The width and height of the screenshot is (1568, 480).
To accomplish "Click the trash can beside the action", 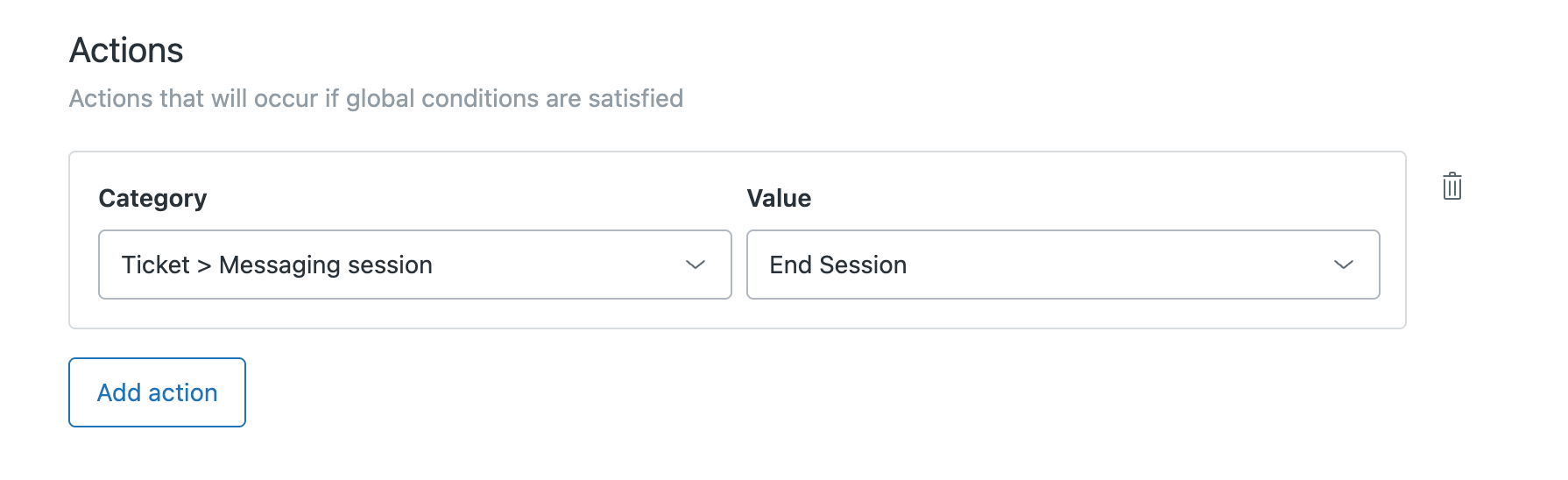I will click(x=1451, y=187).
